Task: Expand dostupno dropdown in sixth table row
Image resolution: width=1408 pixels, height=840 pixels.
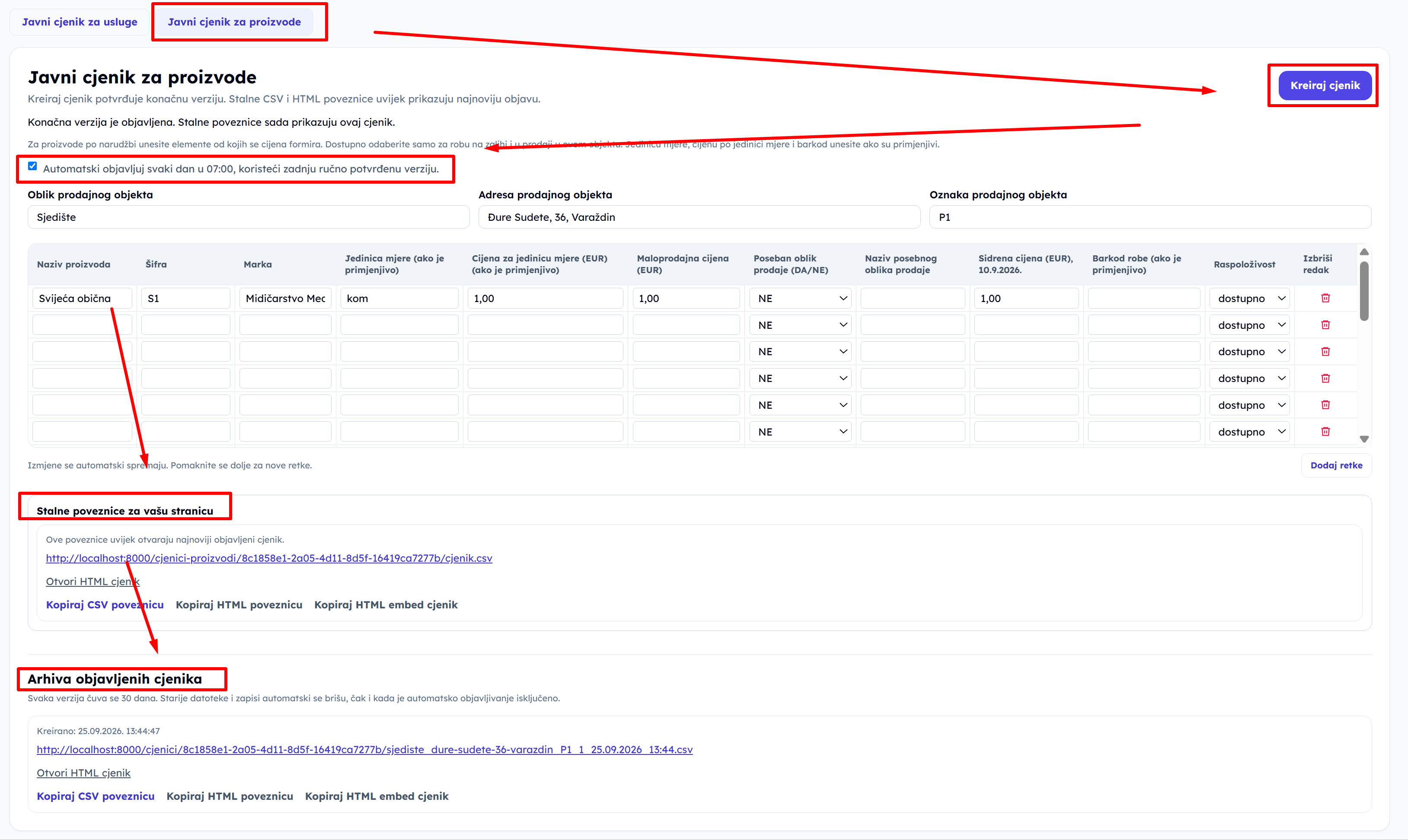Action: [1249, 432]
